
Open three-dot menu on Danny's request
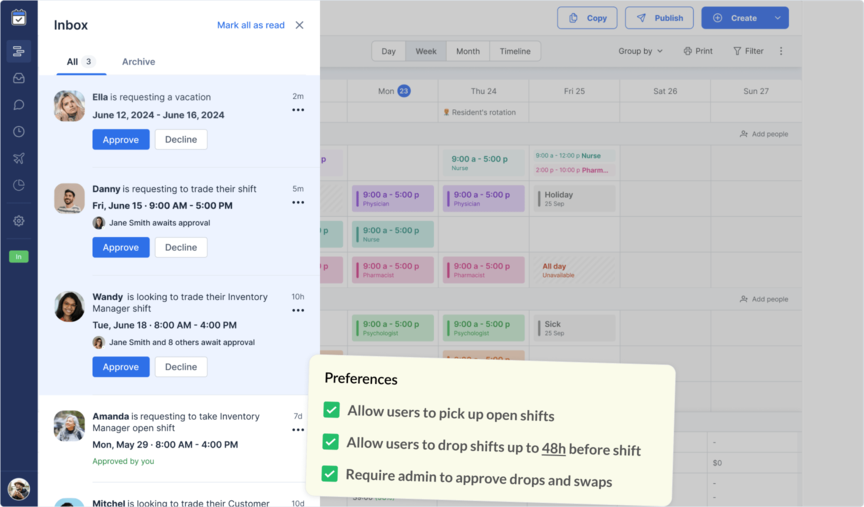298,202
